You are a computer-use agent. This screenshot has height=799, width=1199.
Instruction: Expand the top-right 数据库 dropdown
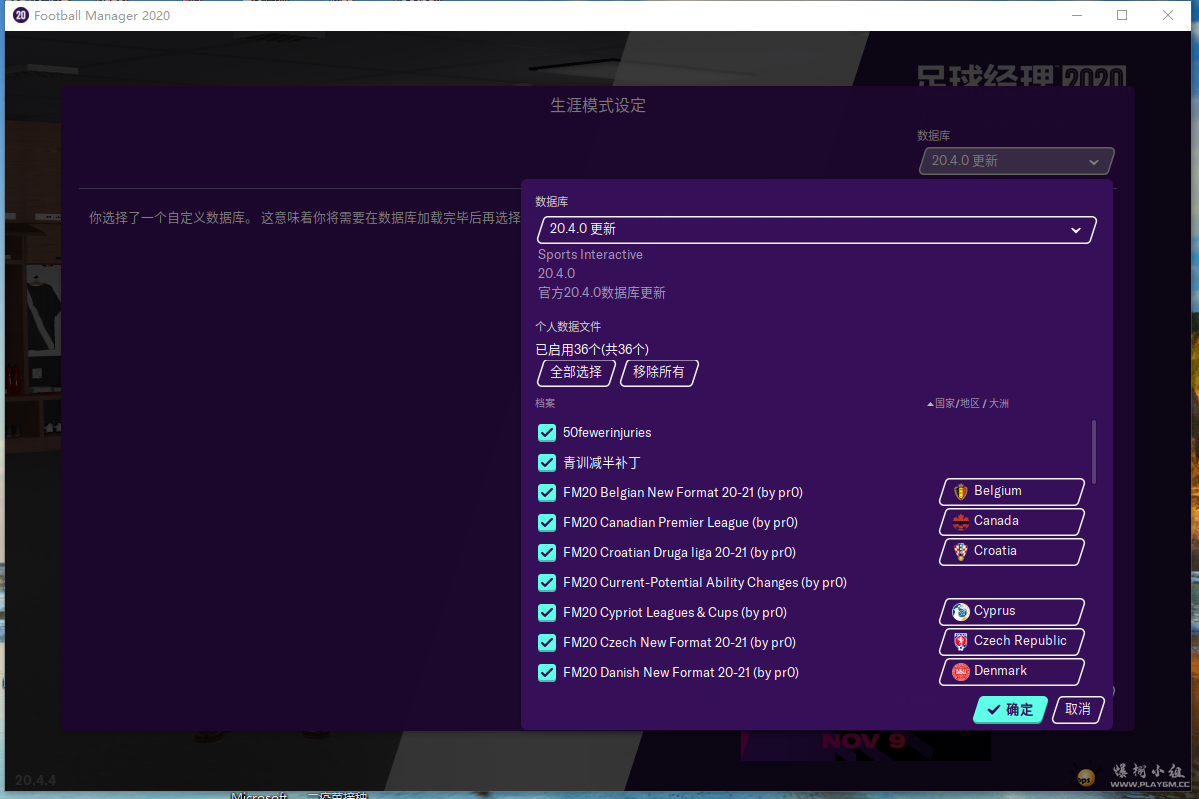[x=1015, y=161]
